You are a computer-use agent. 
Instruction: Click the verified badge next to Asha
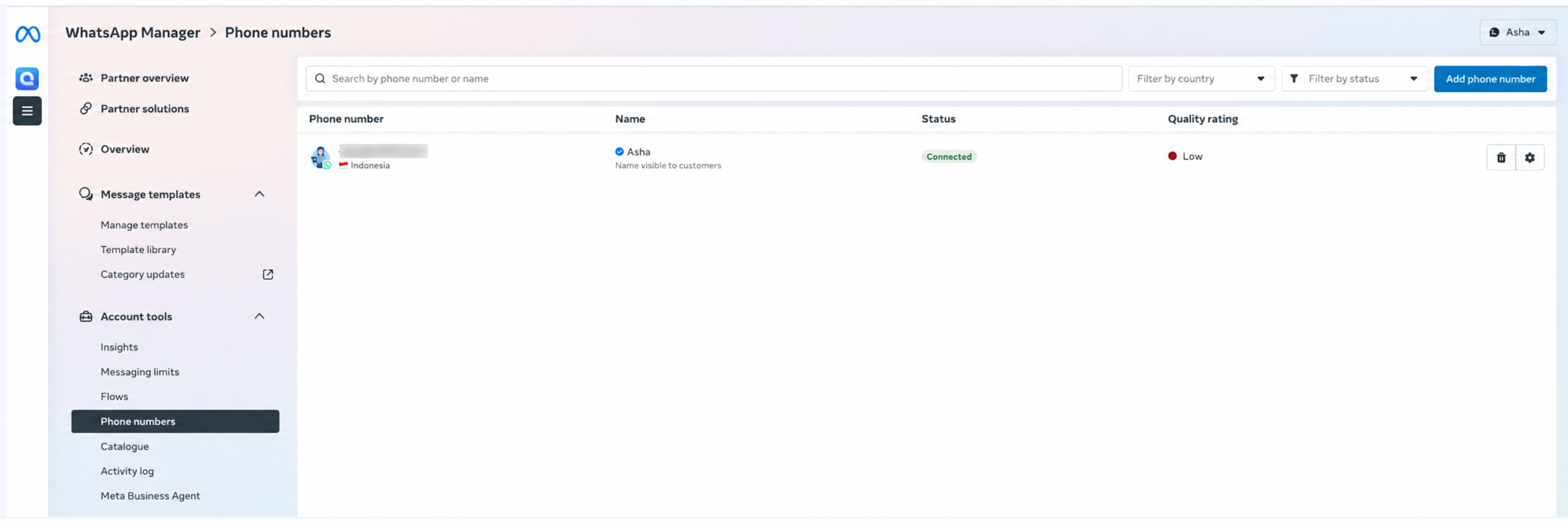tap(619, 152)
